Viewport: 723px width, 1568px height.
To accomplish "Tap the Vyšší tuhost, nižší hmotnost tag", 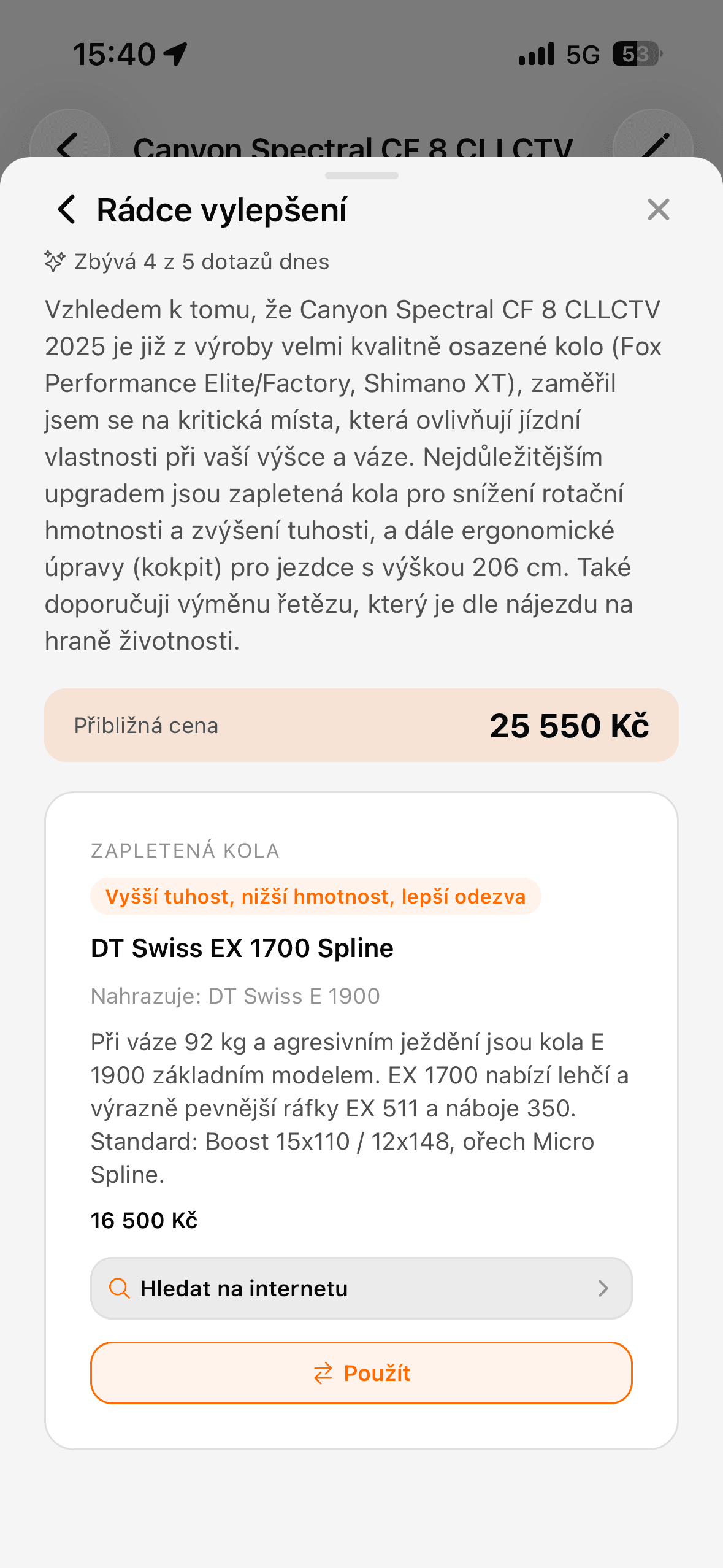I will tap(315, 896).
